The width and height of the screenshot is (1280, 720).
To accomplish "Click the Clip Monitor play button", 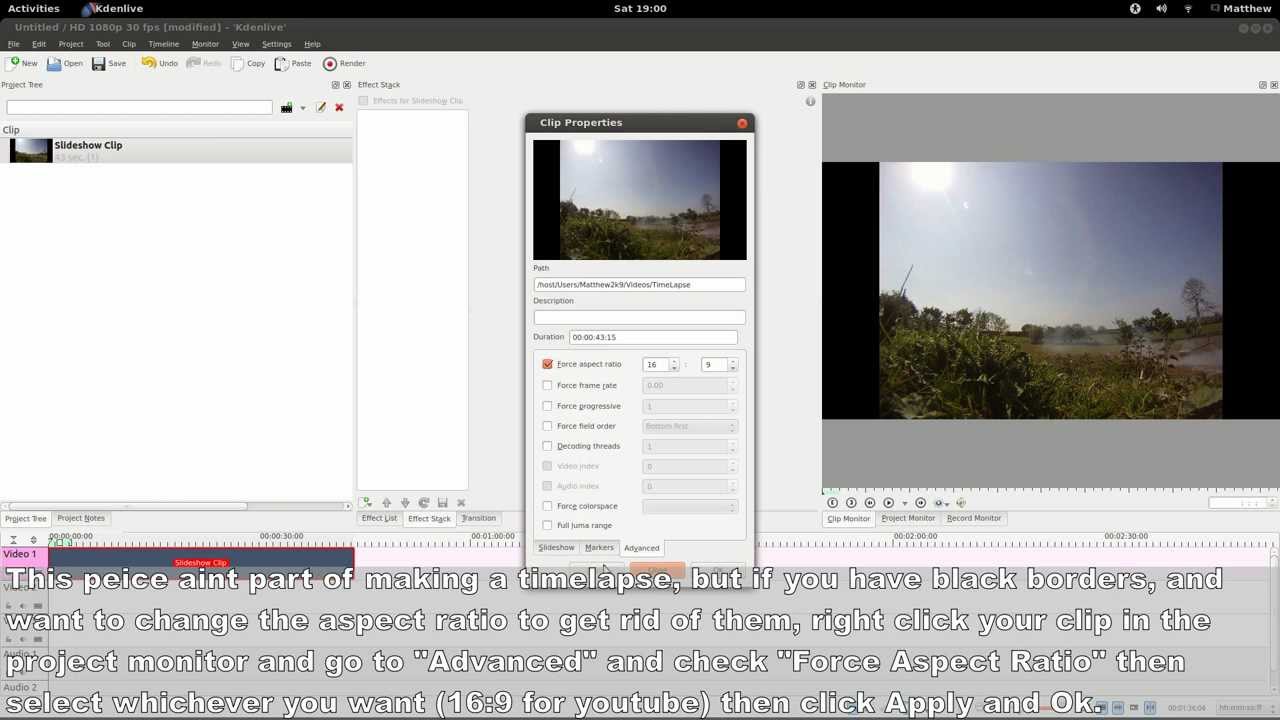I will click(x=888, y=503).
